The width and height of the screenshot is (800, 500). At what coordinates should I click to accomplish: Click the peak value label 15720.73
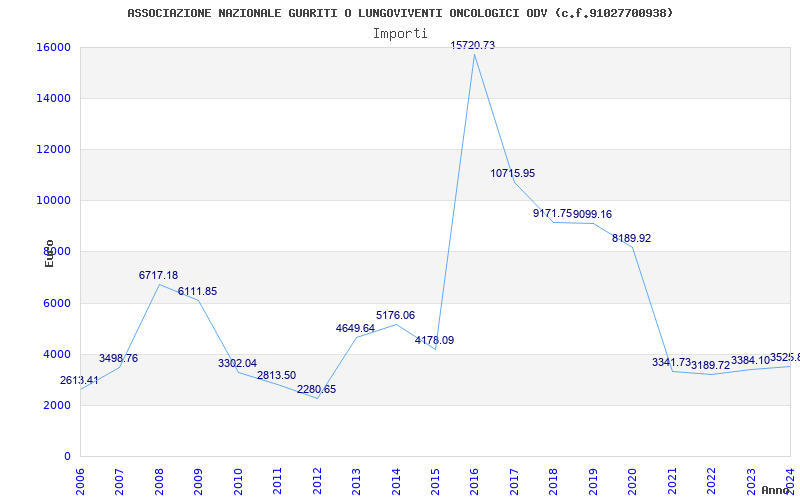(472, 45)
